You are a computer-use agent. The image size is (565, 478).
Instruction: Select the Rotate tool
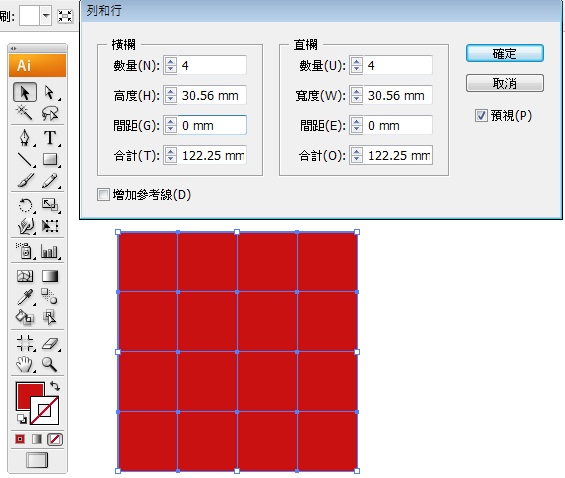pos(25,205)
